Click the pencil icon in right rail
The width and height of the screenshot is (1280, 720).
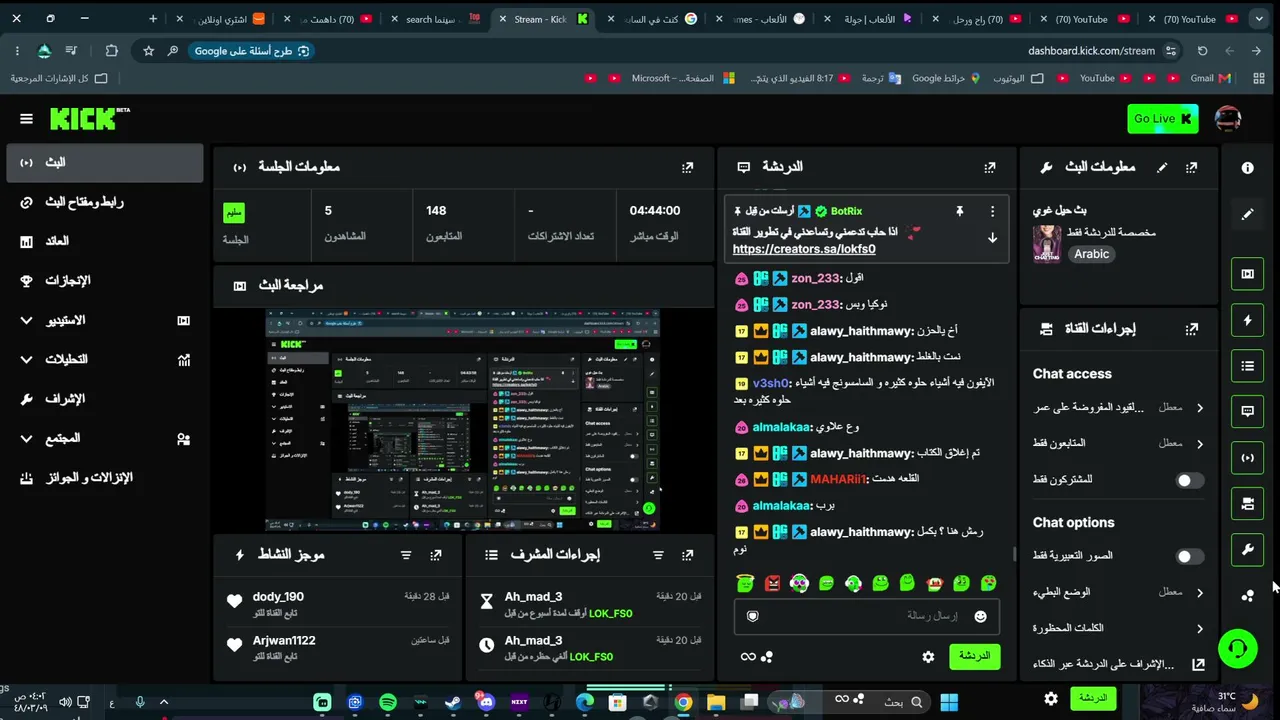tap(1247, 214)
